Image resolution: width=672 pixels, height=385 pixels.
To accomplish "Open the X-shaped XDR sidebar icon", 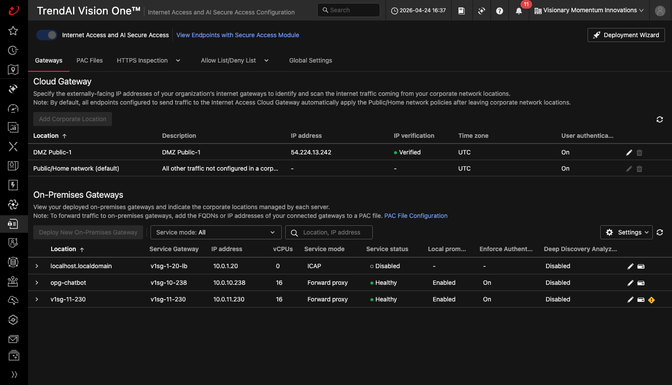I will click(x=13, y=147).
